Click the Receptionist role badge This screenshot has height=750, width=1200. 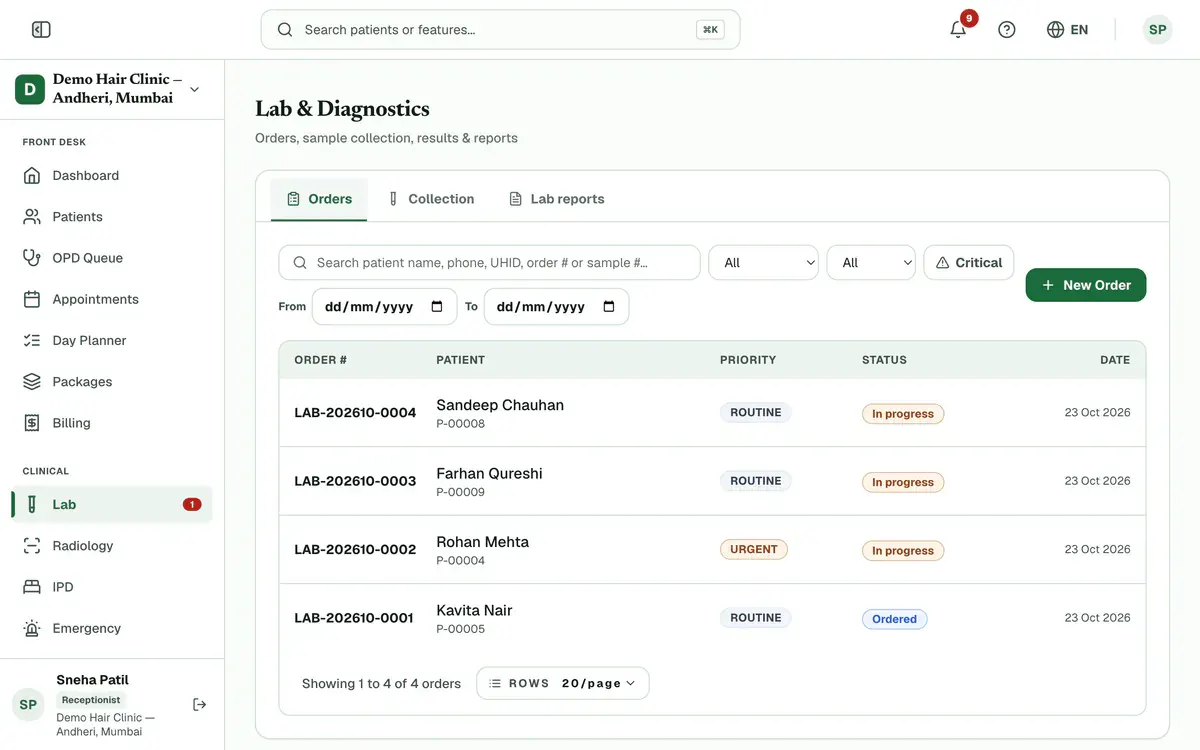[x=91, y=700]
